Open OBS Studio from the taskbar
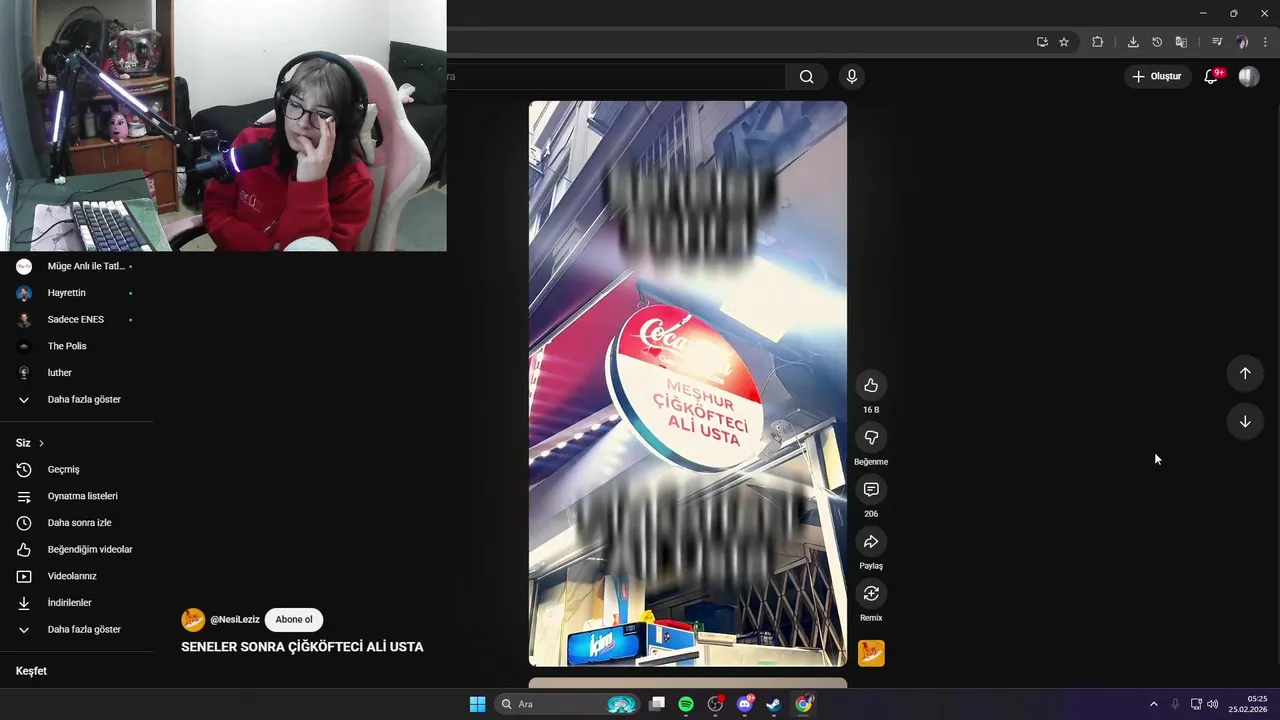The height and width of the screenshot is (720, 1280). (x=715, y=704)
